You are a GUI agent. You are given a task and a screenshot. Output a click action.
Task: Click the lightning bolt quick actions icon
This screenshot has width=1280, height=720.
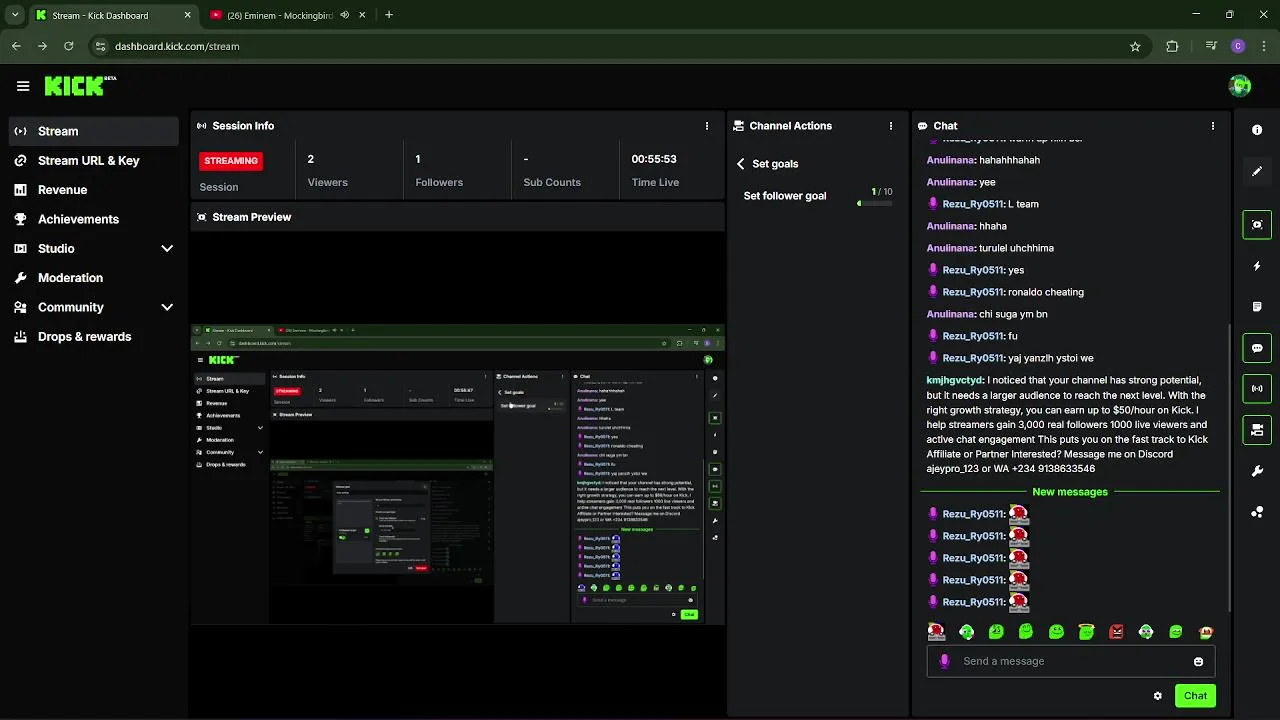1257,266
